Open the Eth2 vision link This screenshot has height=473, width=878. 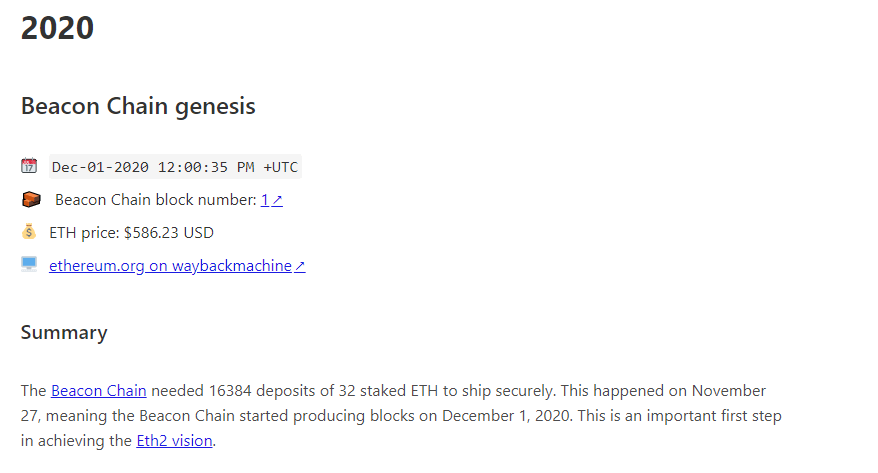click(174, 440)
